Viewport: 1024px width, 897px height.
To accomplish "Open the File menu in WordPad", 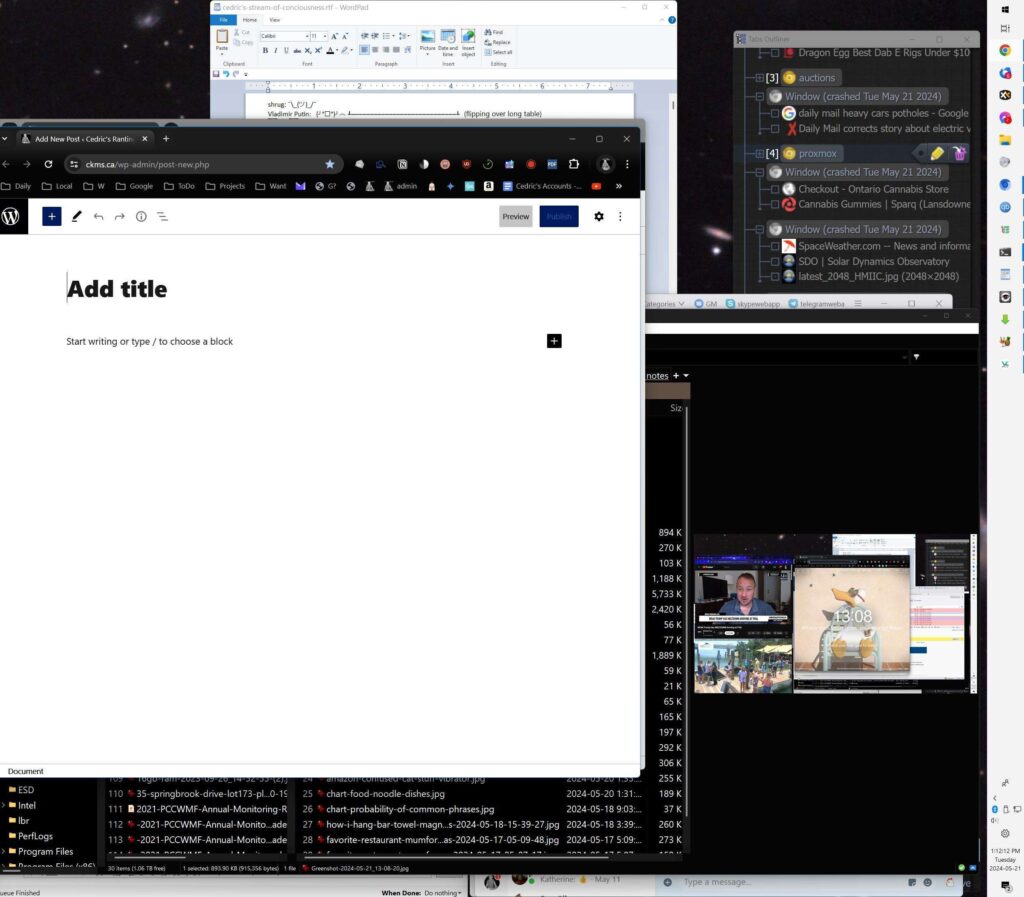I will point(223,20).
